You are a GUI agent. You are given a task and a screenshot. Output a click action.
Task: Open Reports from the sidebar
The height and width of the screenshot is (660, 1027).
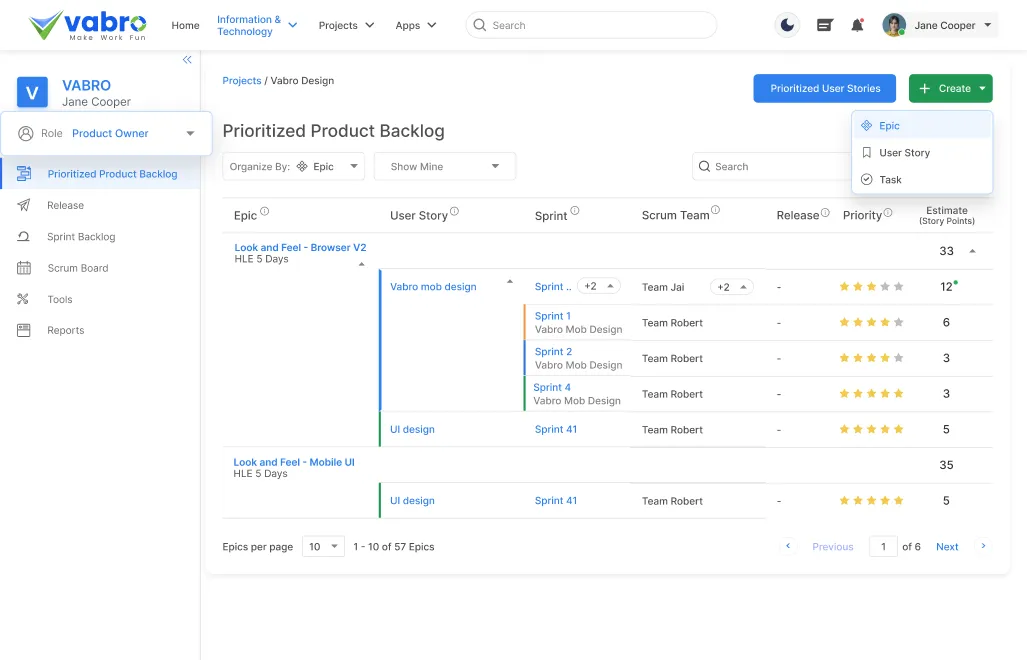tap(65, 330)
